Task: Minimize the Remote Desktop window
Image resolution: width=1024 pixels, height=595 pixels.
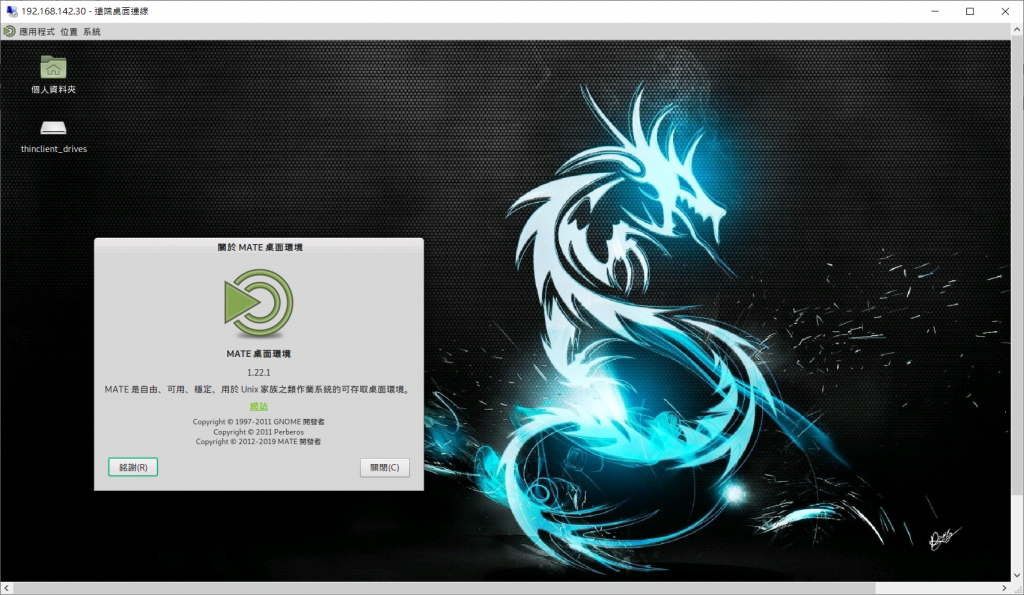Action: pos(935,11)
